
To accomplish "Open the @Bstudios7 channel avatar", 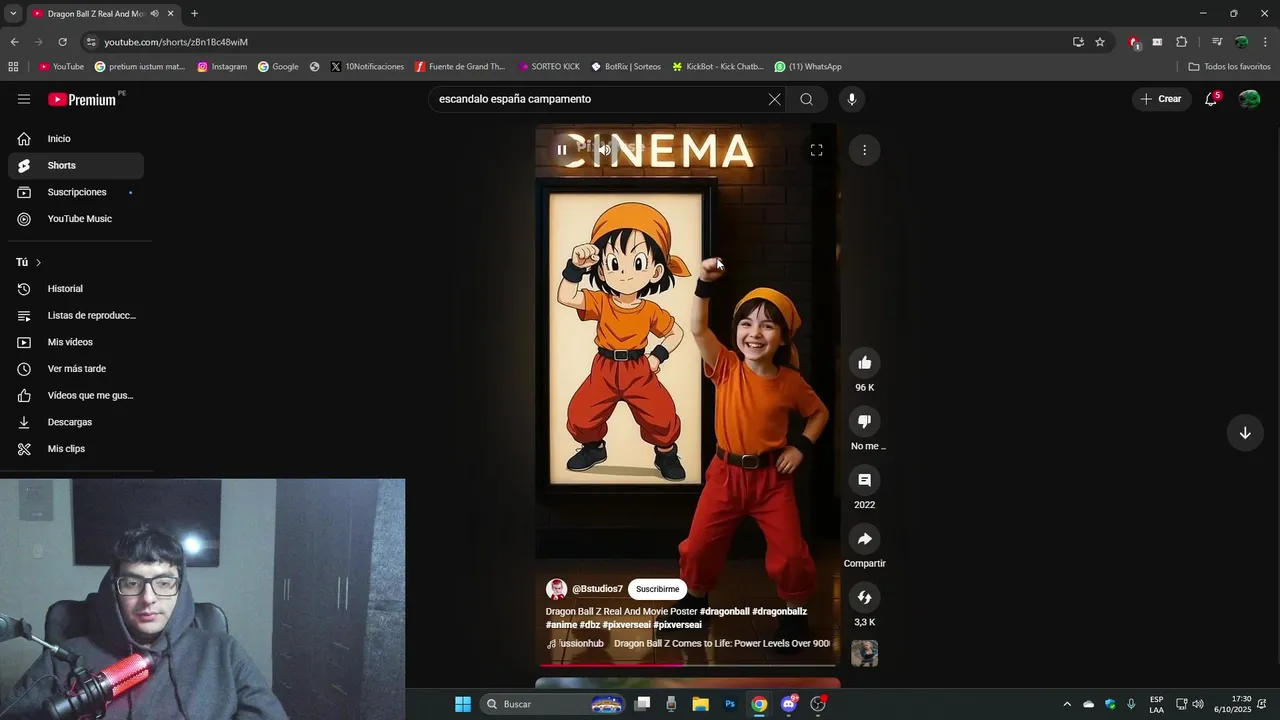I will 556,589.
